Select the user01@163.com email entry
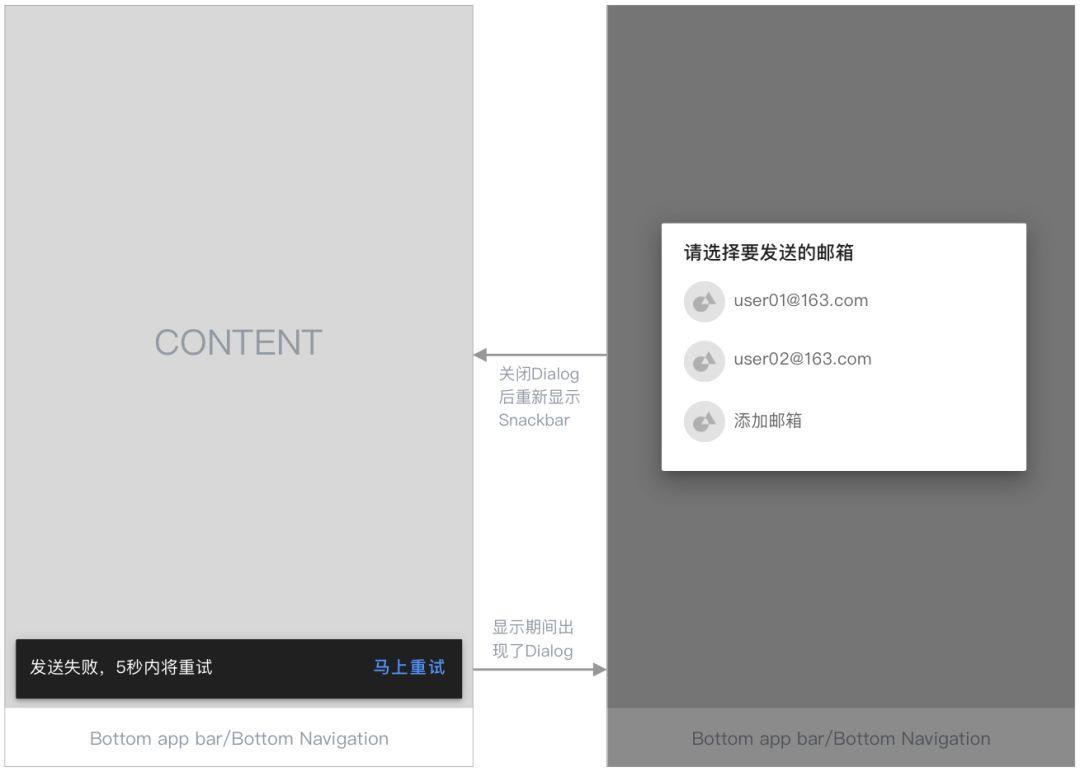The image size is (1080, 772). tap(801, 301)
